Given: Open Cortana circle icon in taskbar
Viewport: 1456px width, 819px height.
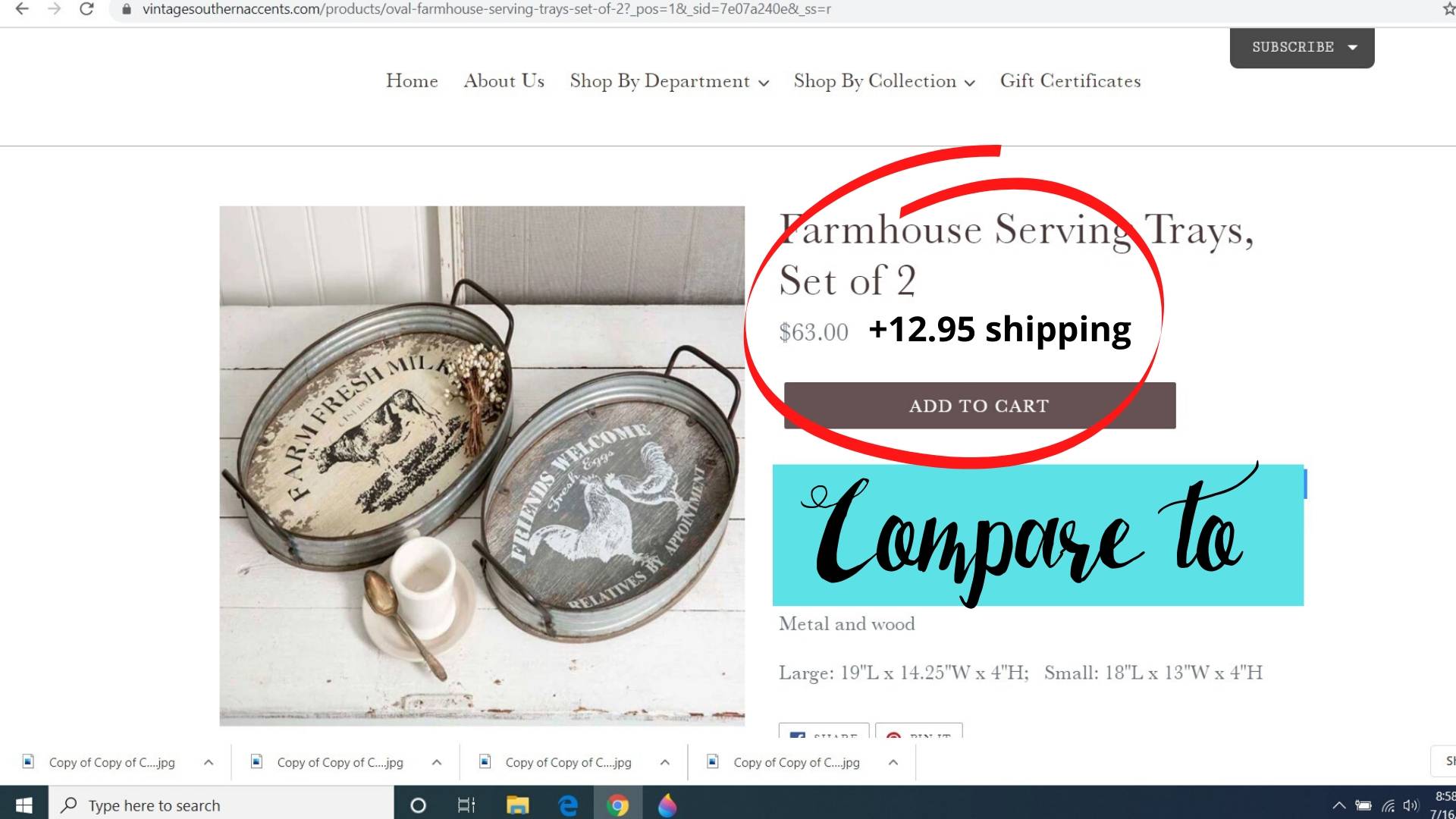Looking at the screenshot, I should pos(418,805).
